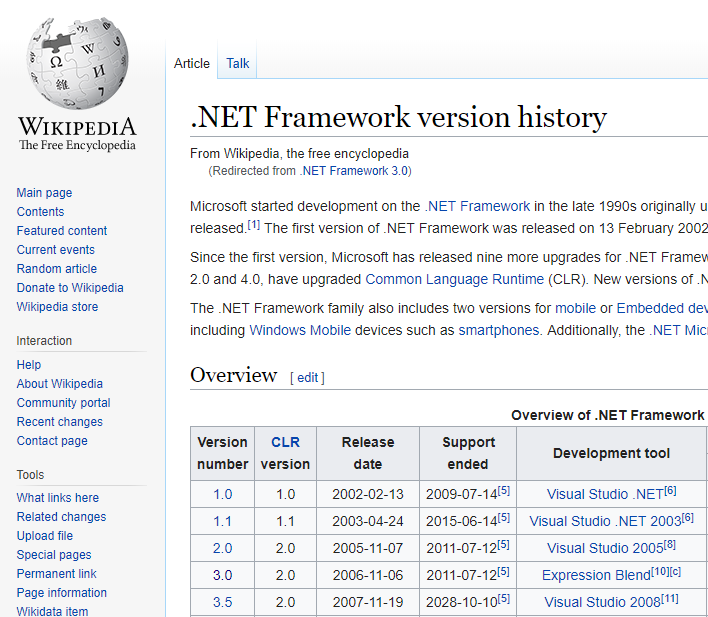The width and height of the screenshot is (708, 617).
Task: Click the Release date column header
Action: click(368, 453)
